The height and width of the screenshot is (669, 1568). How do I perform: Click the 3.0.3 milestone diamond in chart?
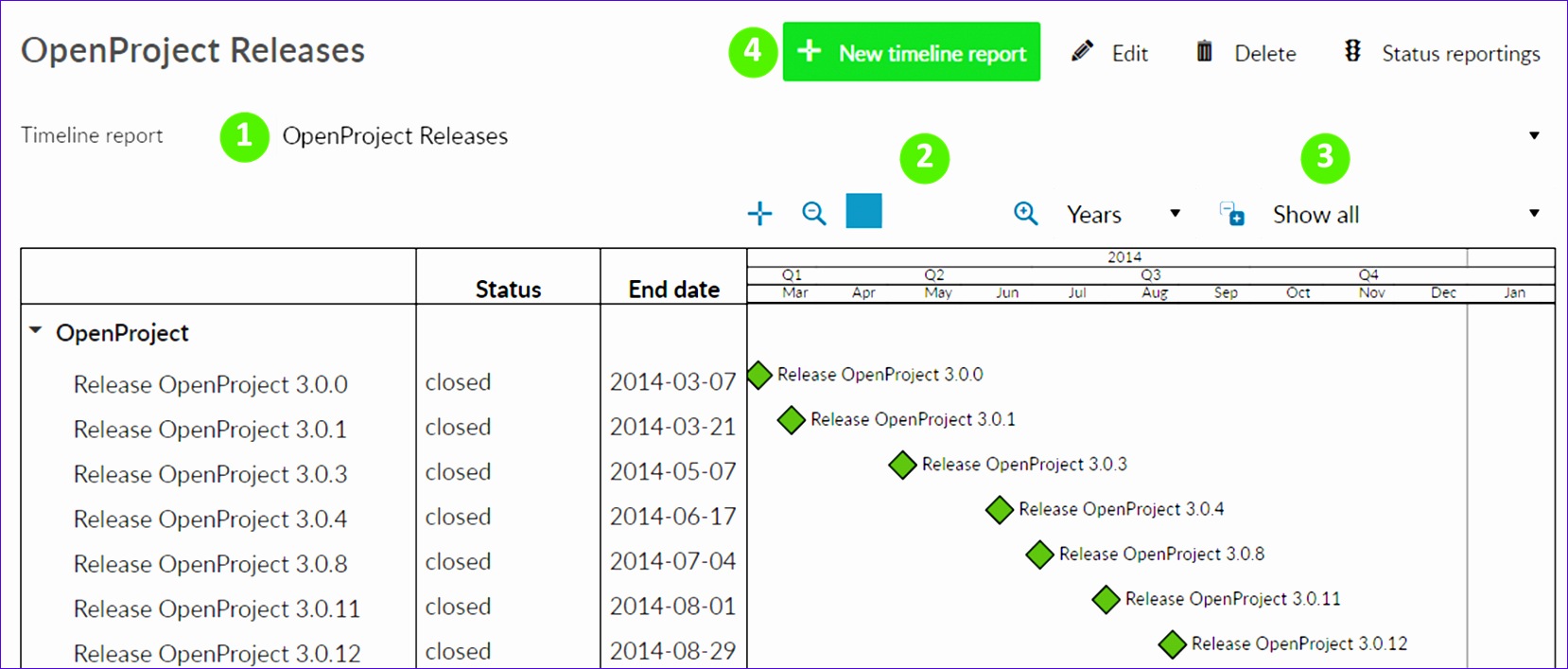pyautogui.click(x=902, y=465)
